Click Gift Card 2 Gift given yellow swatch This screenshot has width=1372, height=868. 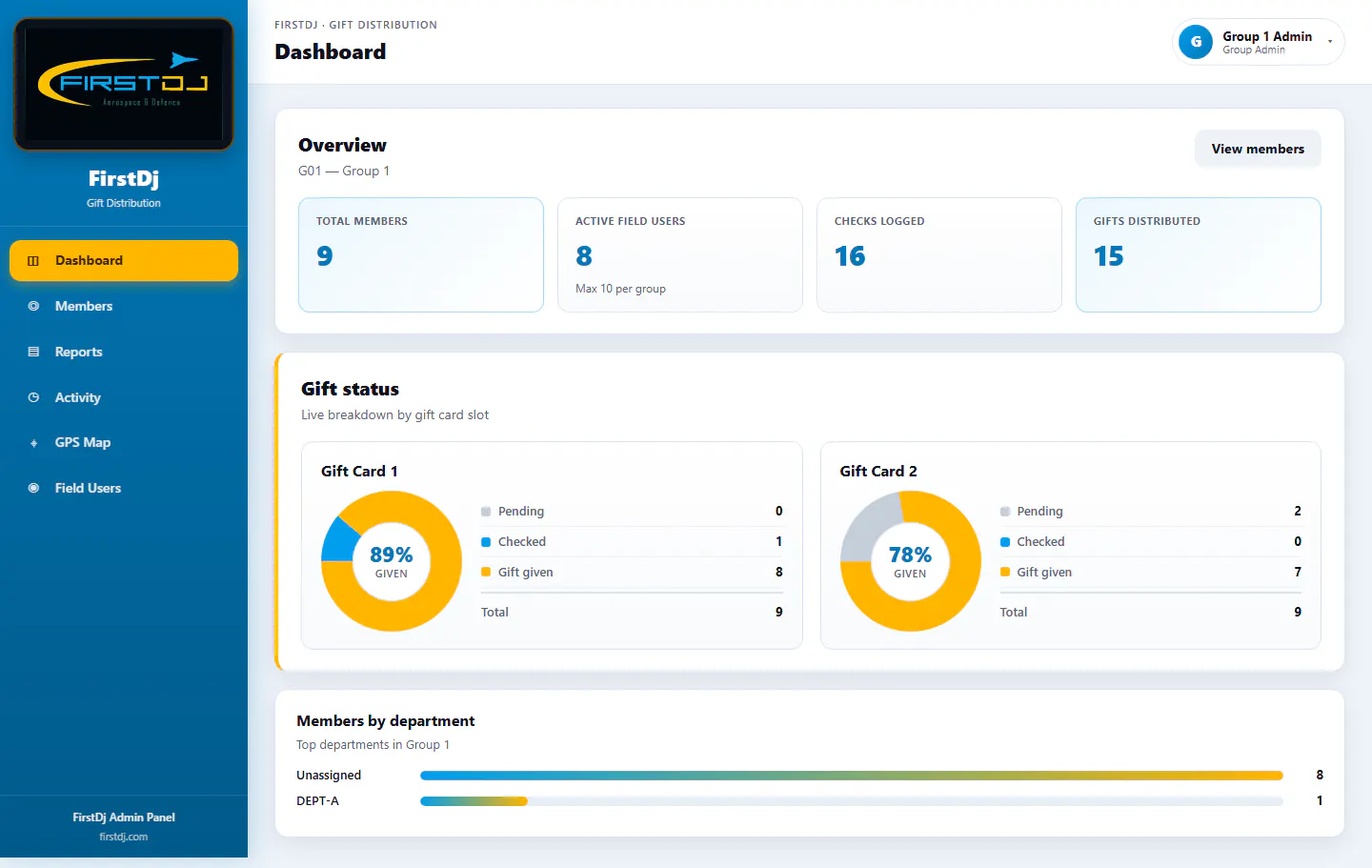click(1005, 573)
